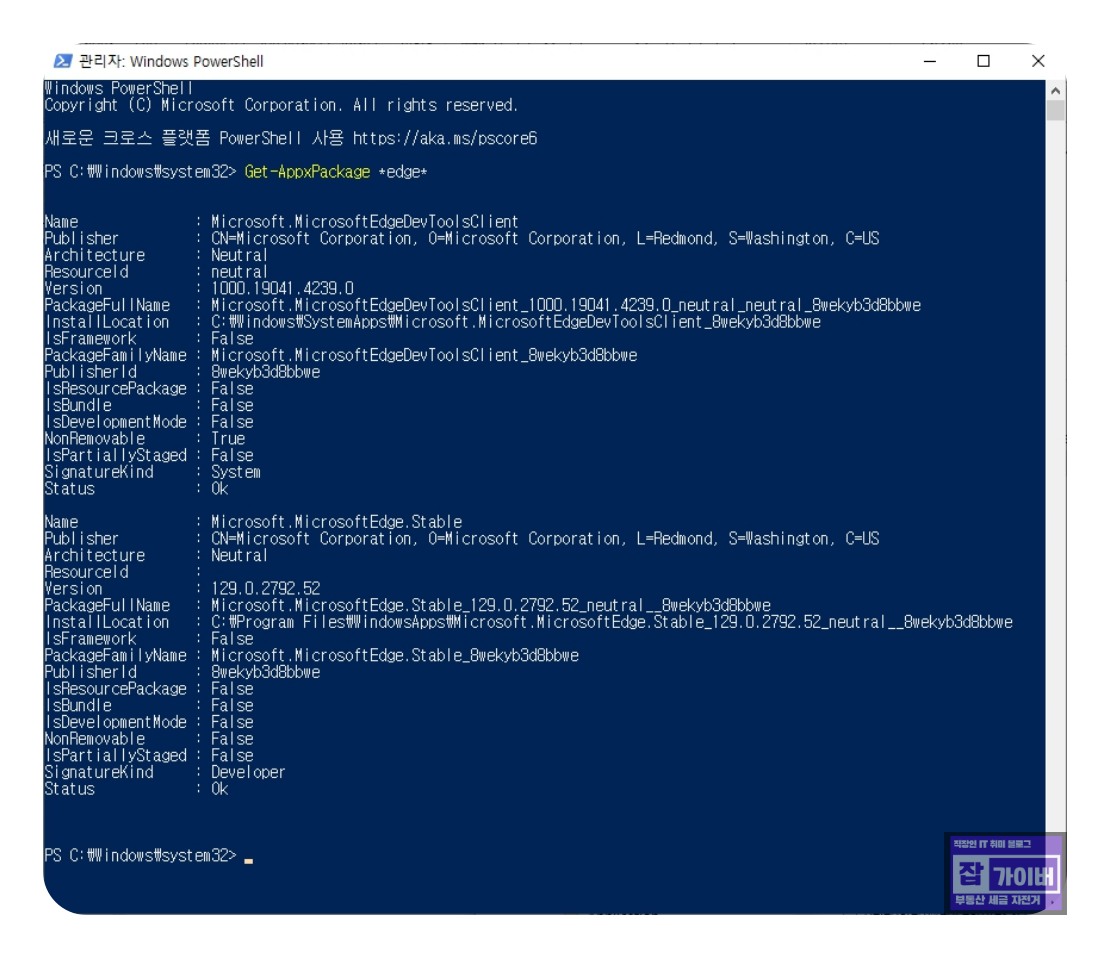Click NonRemovable value True
Image resolution: width=1110 pixels, height=958 pixels.
coord(228,439)
